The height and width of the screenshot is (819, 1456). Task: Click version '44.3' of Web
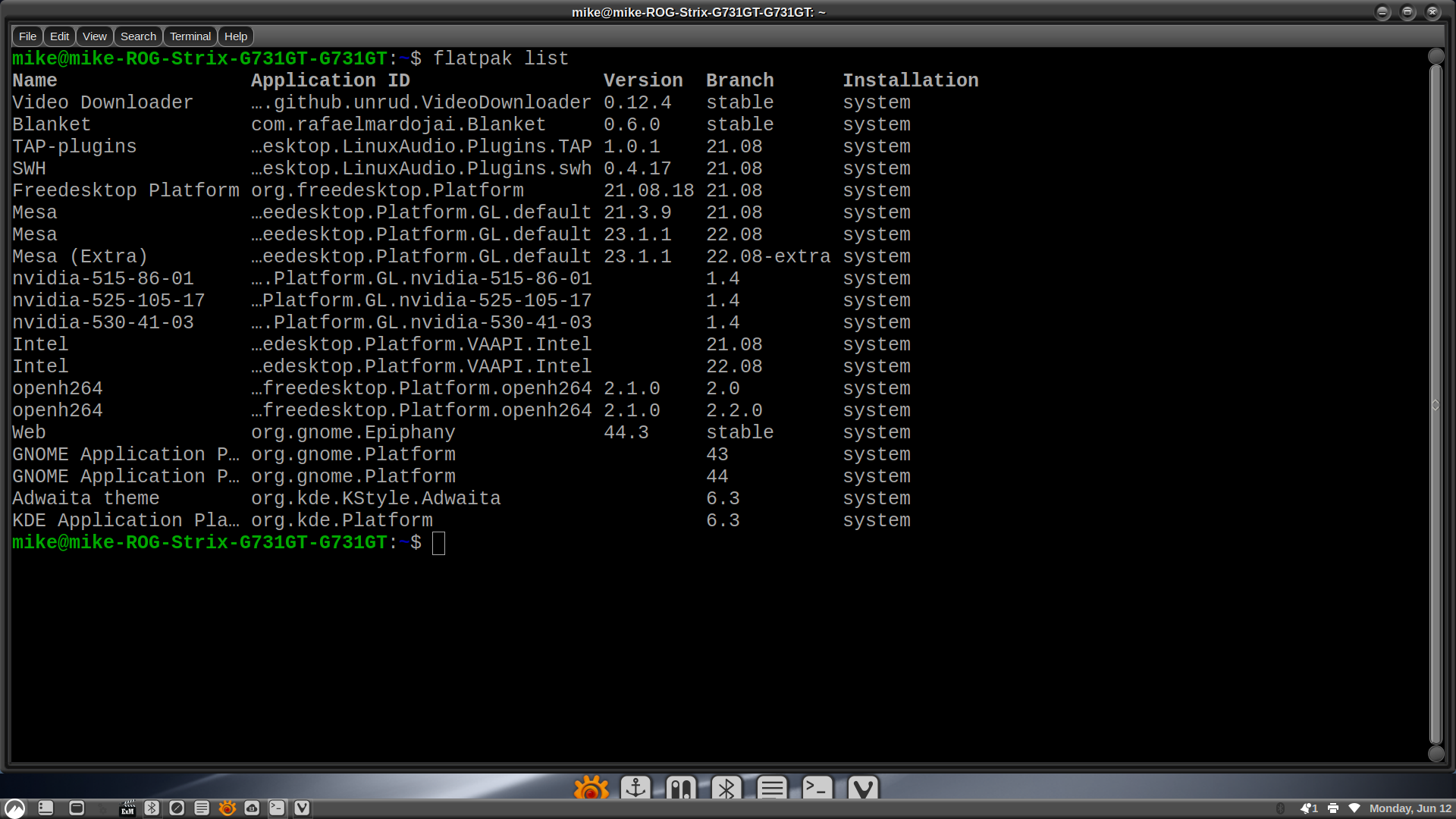[626, 433]
